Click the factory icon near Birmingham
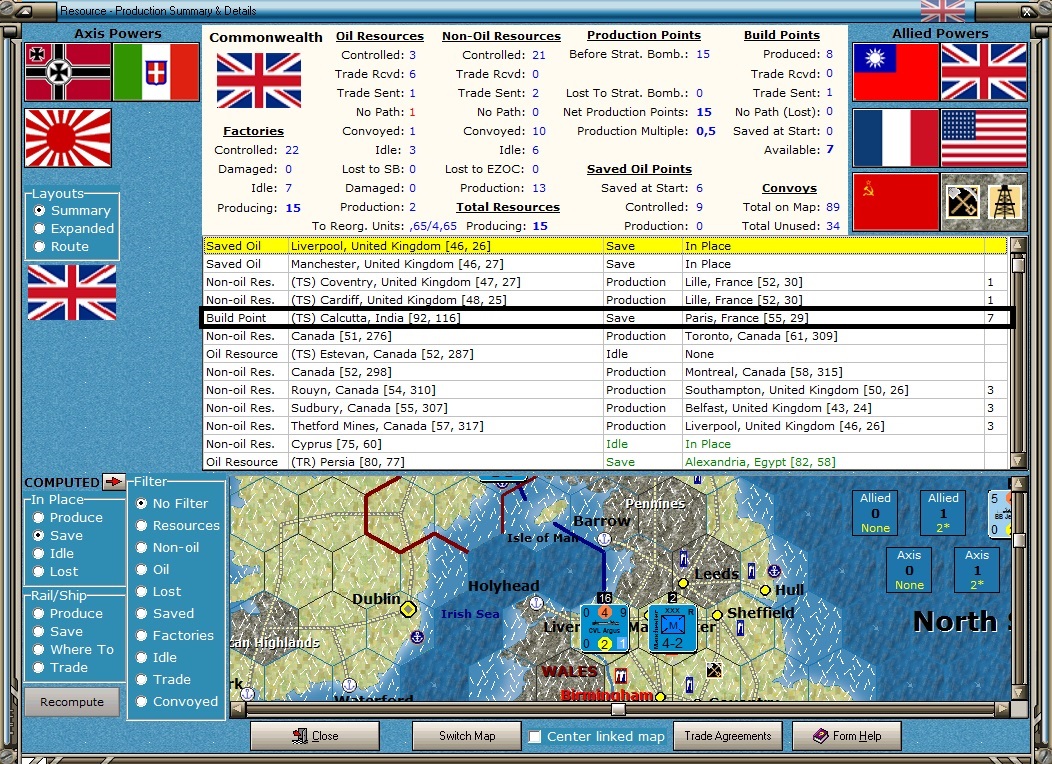The width and height of the screenshot is (1052, 764). (x=621, y=675)
